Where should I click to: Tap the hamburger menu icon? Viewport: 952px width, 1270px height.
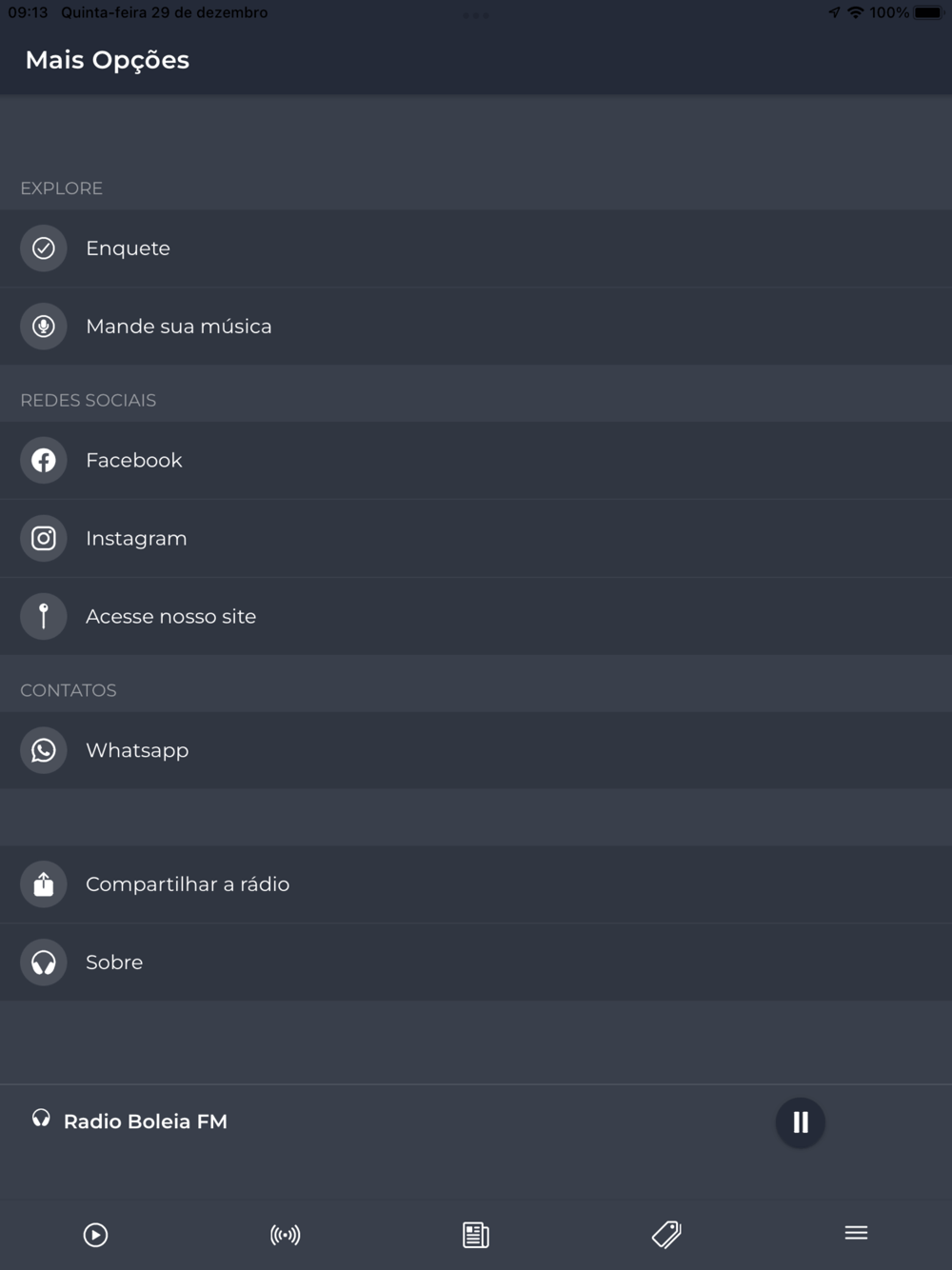tap(856, 1233)
